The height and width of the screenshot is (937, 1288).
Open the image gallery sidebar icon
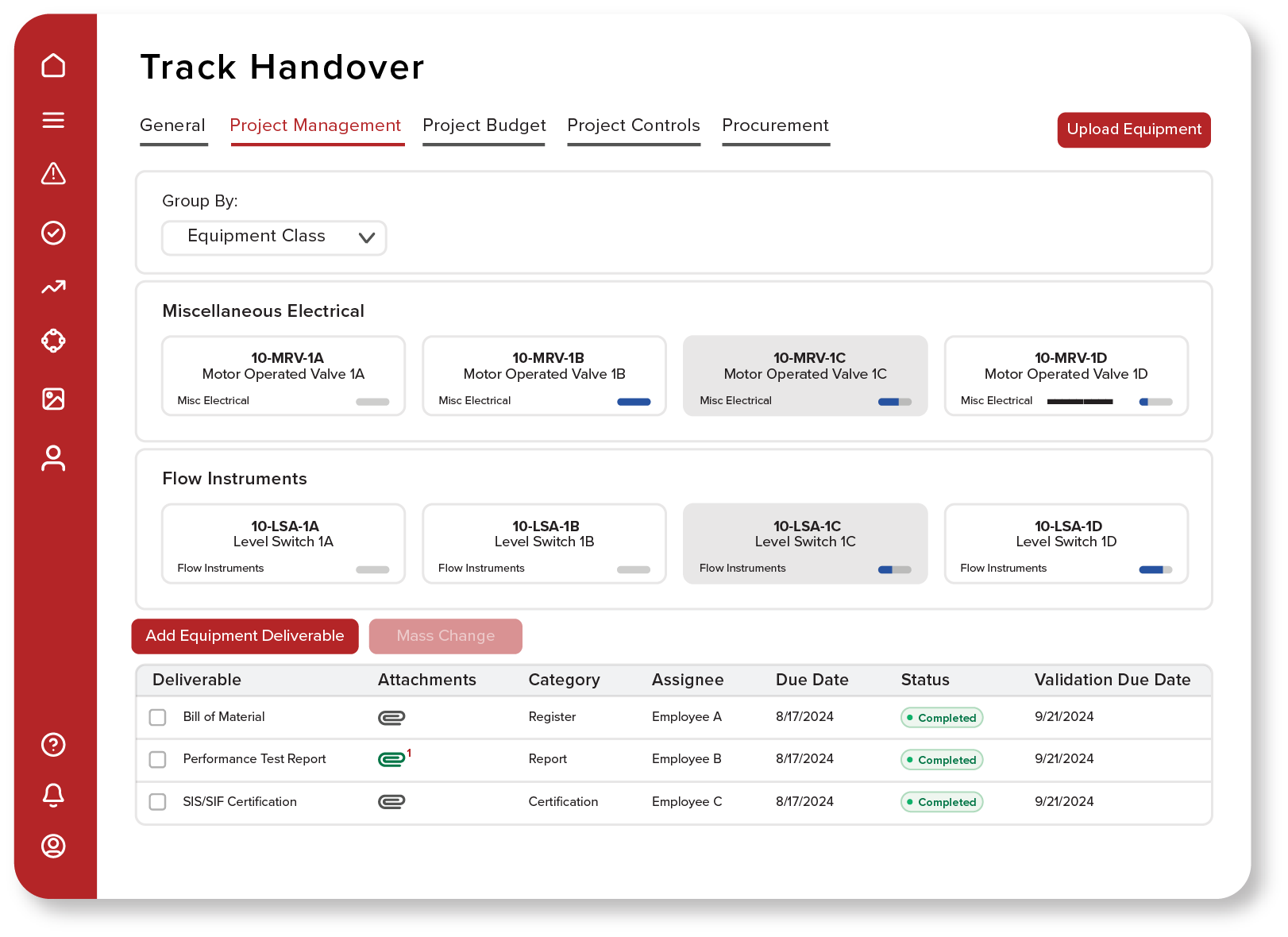pos(53,399)
